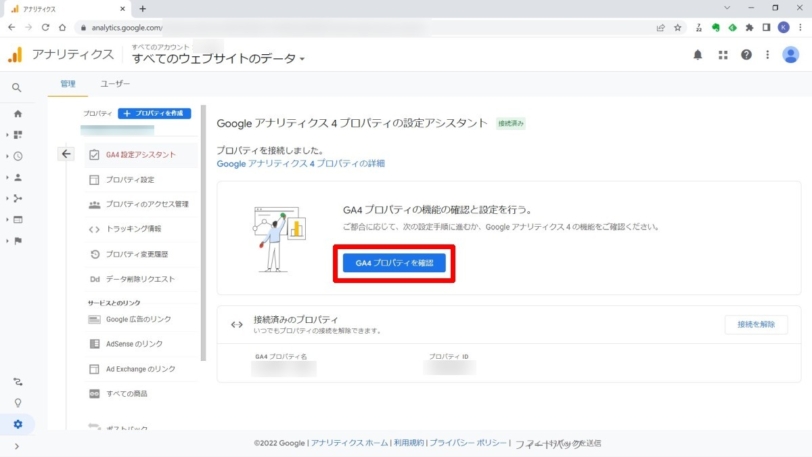Viewport: 812px width, 457px height.
Task: Open the 利用規約 footer link
Action: [409, 443]
